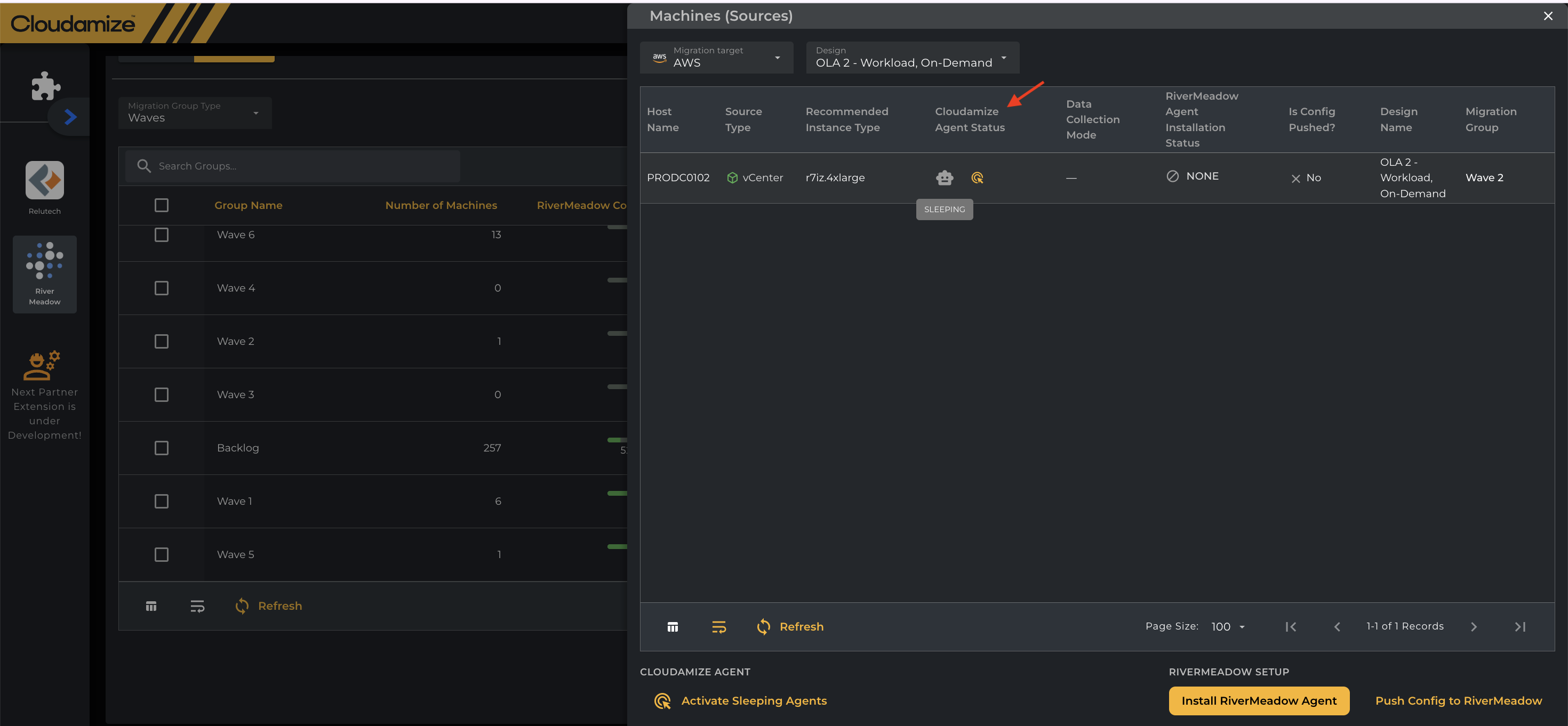Open the Migration target AWS dropdown

point(716,57)
